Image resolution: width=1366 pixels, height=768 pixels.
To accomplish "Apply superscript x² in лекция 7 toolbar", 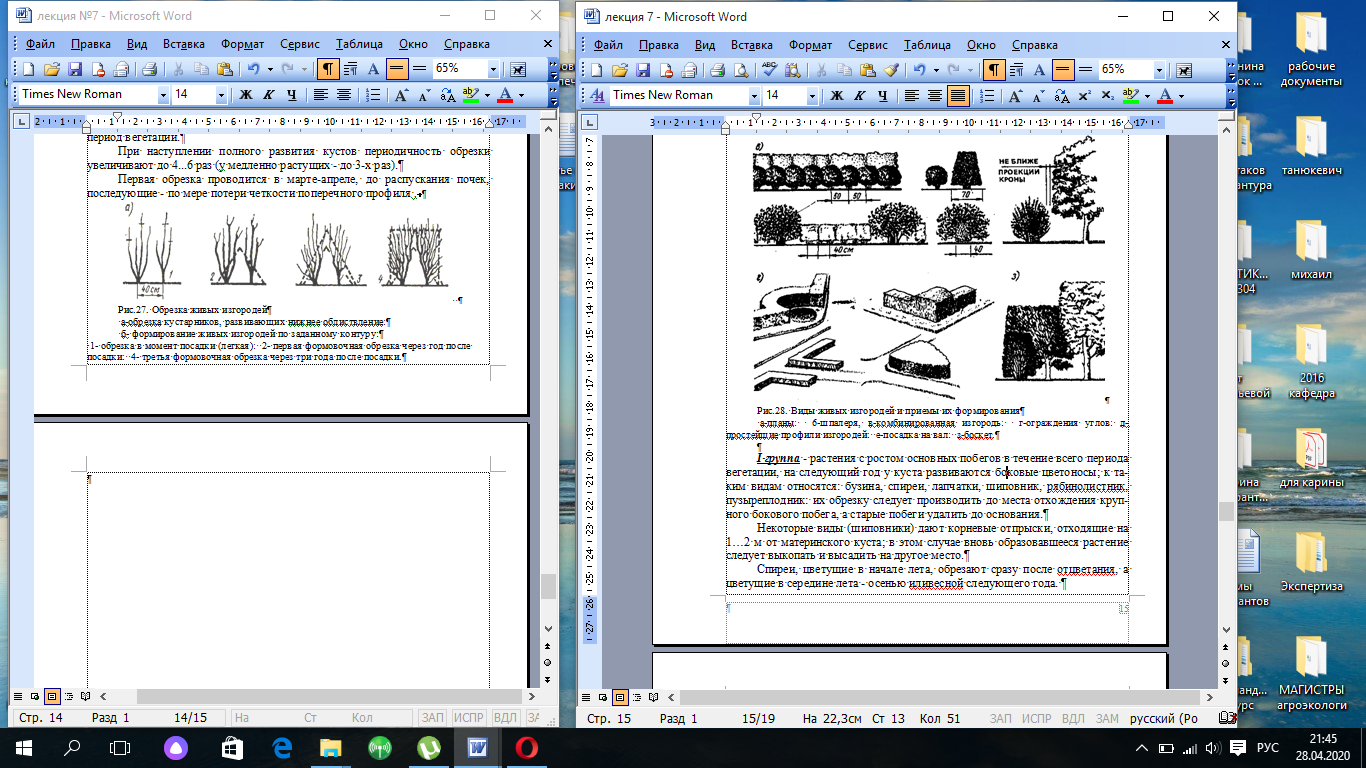I will pyautogui.click(x=1084, y=95).
